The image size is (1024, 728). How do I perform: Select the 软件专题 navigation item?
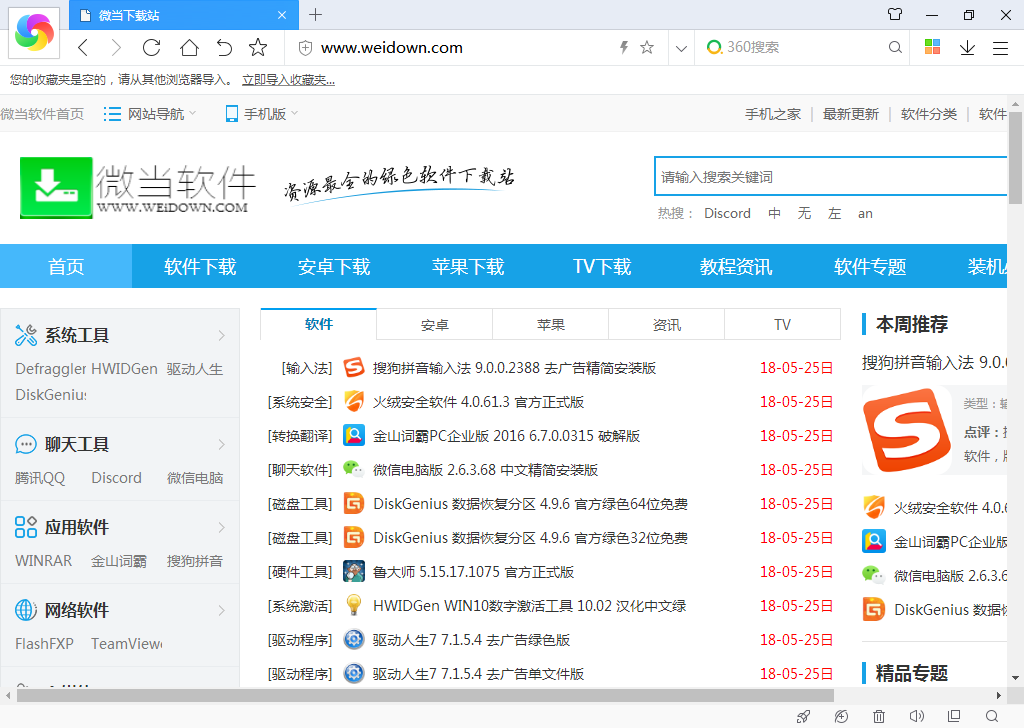click(x=869, y=266)
